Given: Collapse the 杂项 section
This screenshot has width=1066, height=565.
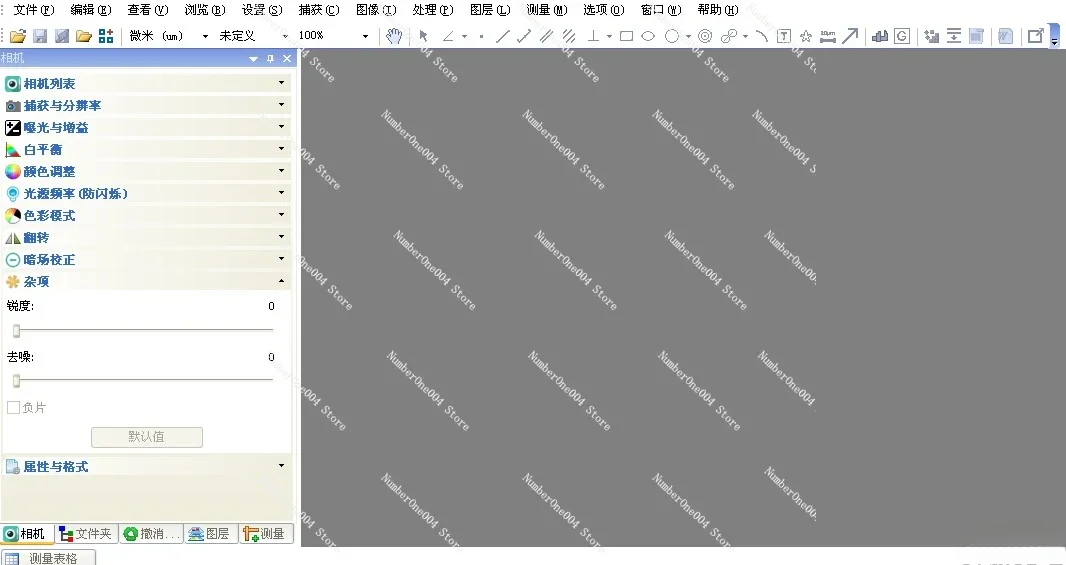Looking at the screenshot, I should coord(146,281).
